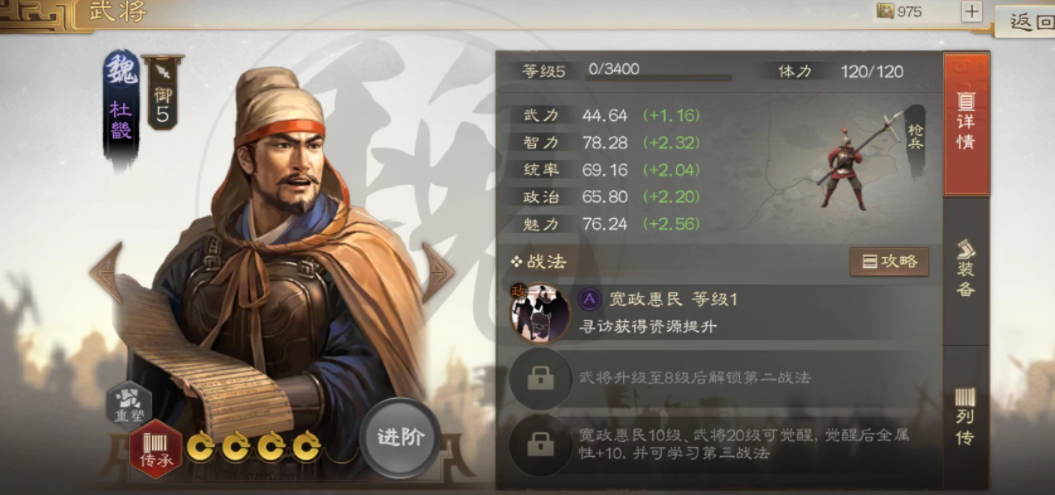Open the 传承 inheritance hexagon icon
The height and width of the screenshot is (495, 1055).
(x=155, y=449)
